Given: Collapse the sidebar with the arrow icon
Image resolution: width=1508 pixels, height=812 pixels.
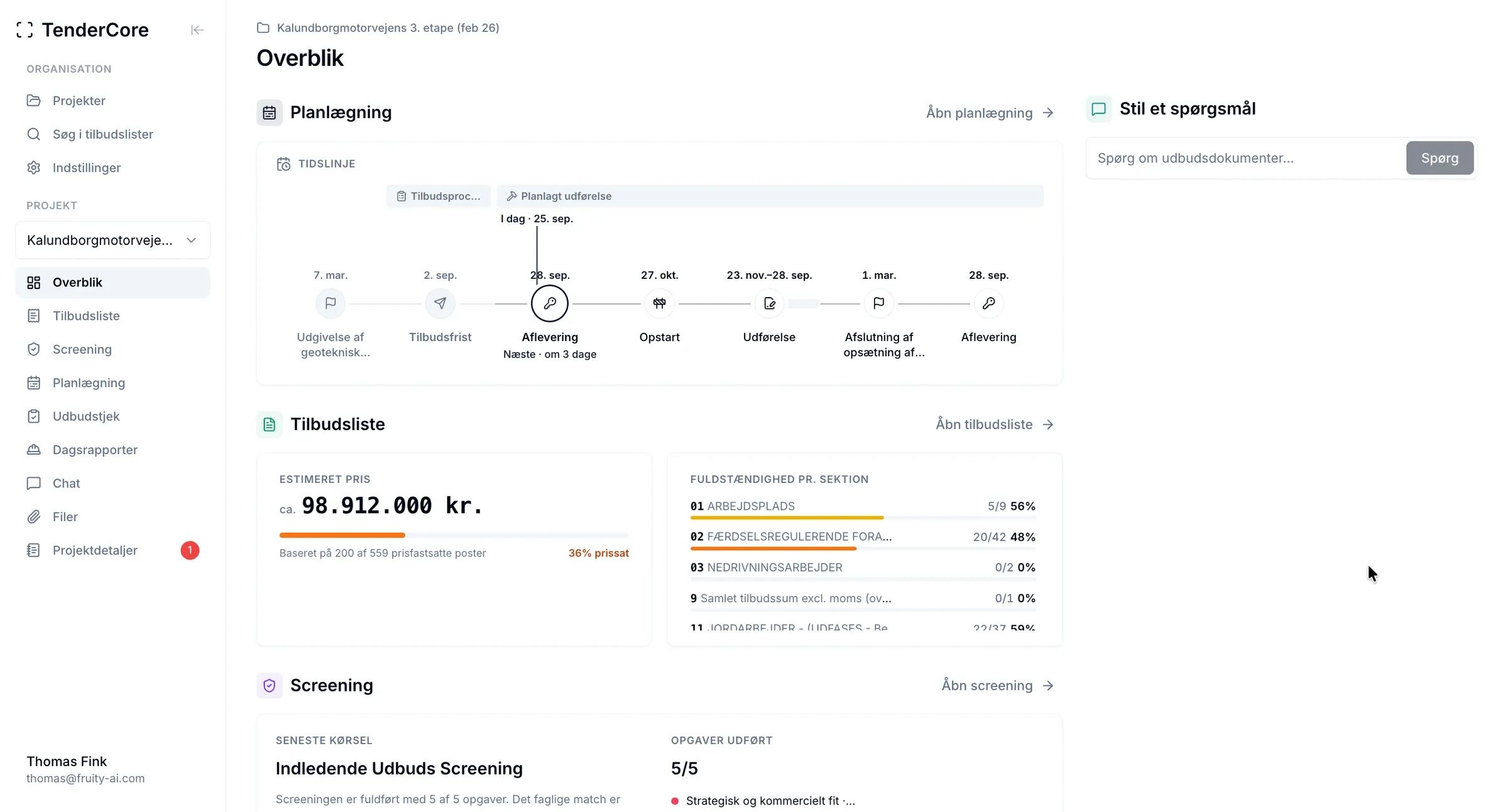Looking at the screenshot, I should pyautogui.click(x=197, y=30).
